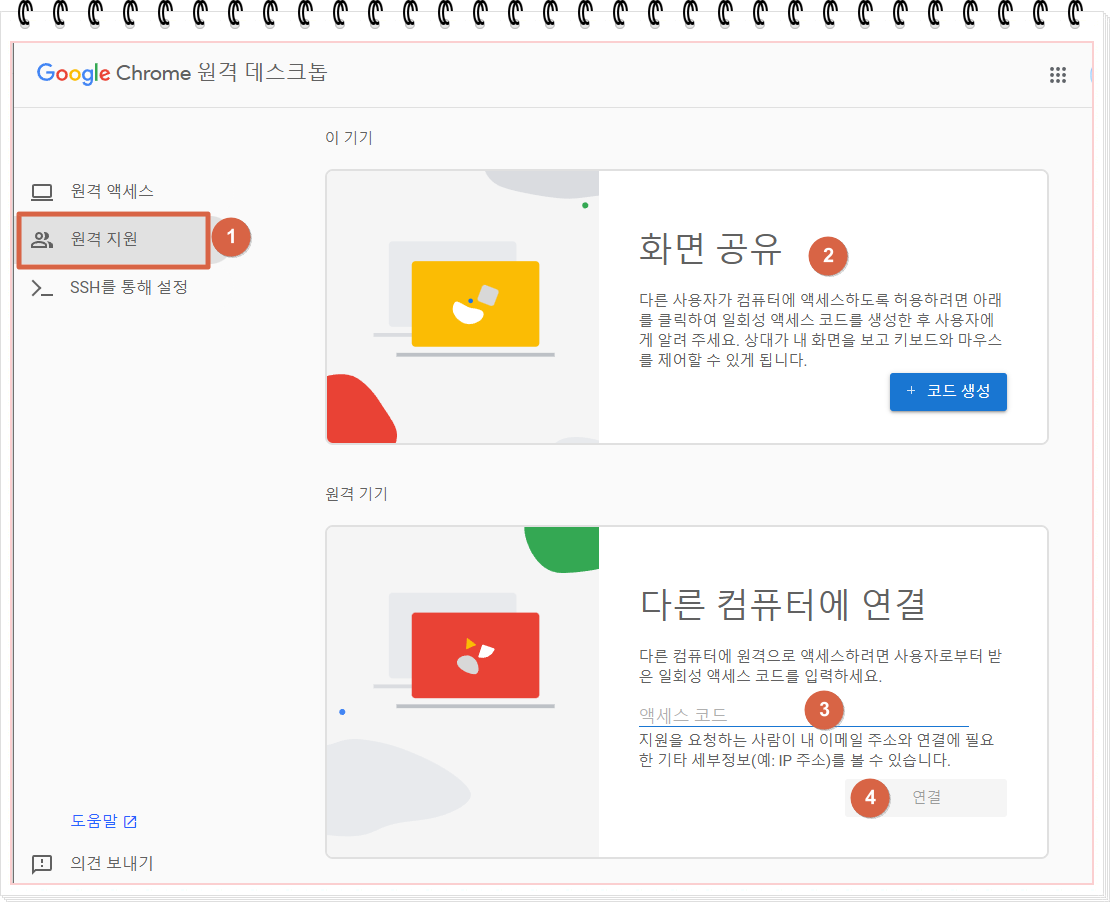Focus the 액세스 코드 input field
Image resolution: width=1110 pixels, height=902 pixels.
coord(803,714)
